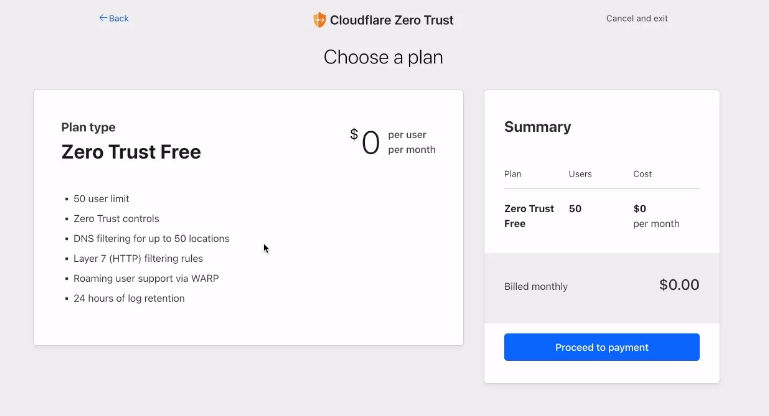
Task: Click the Cloudflare Zero Trust title text
Action: (x=392, y=19)
